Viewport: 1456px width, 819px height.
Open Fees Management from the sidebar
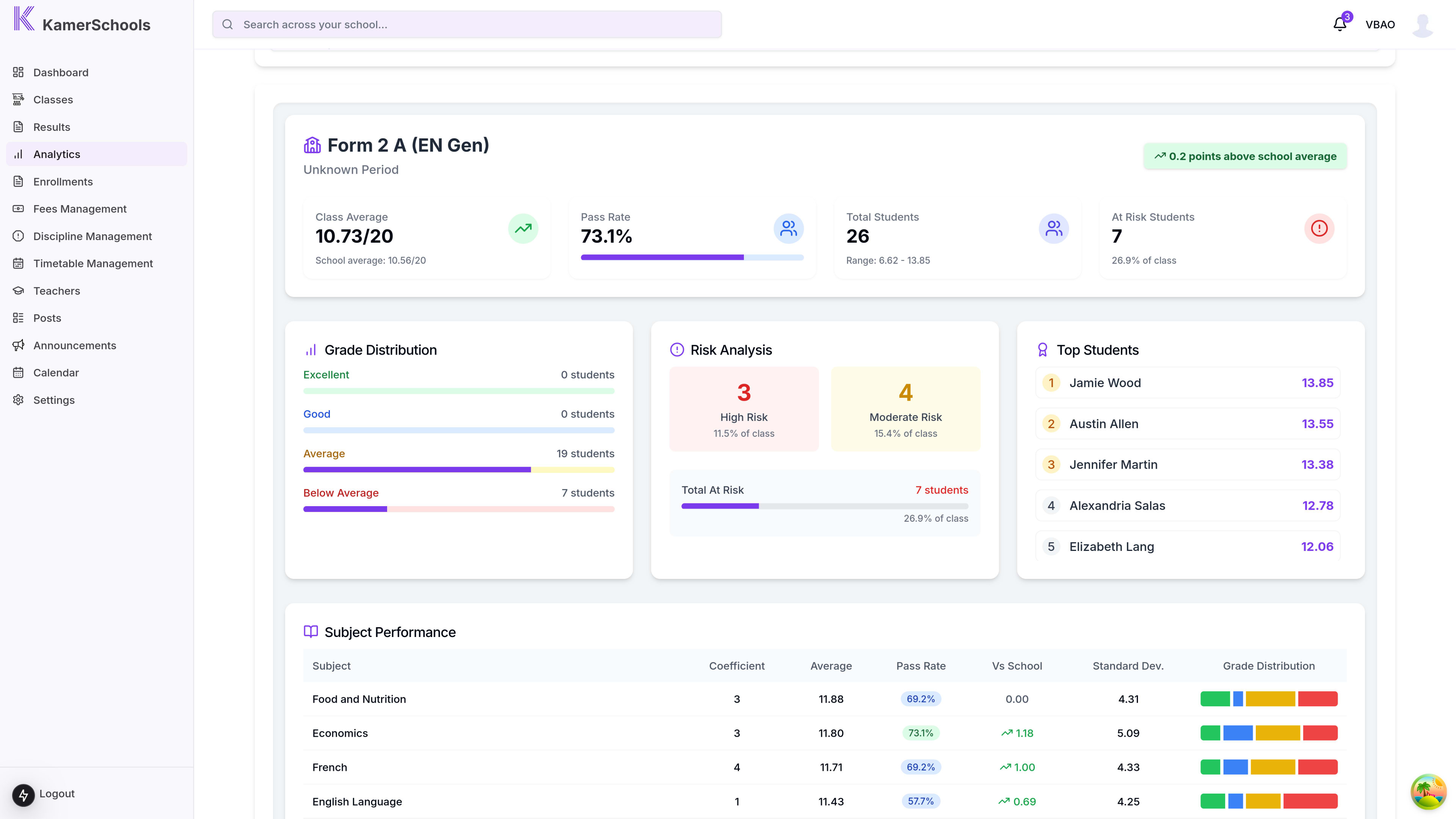pos(80,209)
